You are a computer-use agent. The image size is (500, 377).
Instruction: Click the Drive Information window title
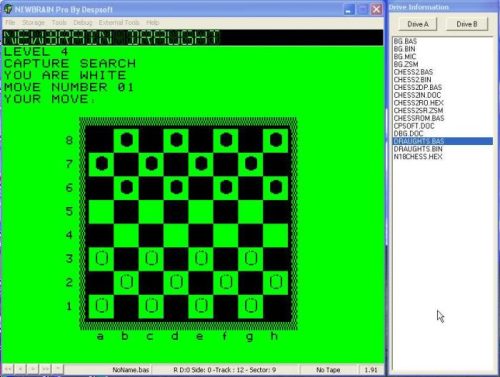click(419, 7)
